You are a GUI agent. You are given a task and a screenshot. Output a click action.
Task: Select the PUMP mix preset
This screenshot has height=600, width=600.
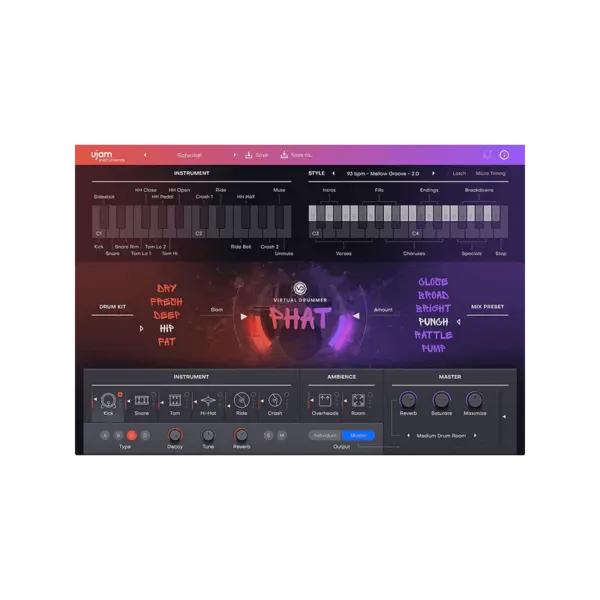(x=433, y=348)
